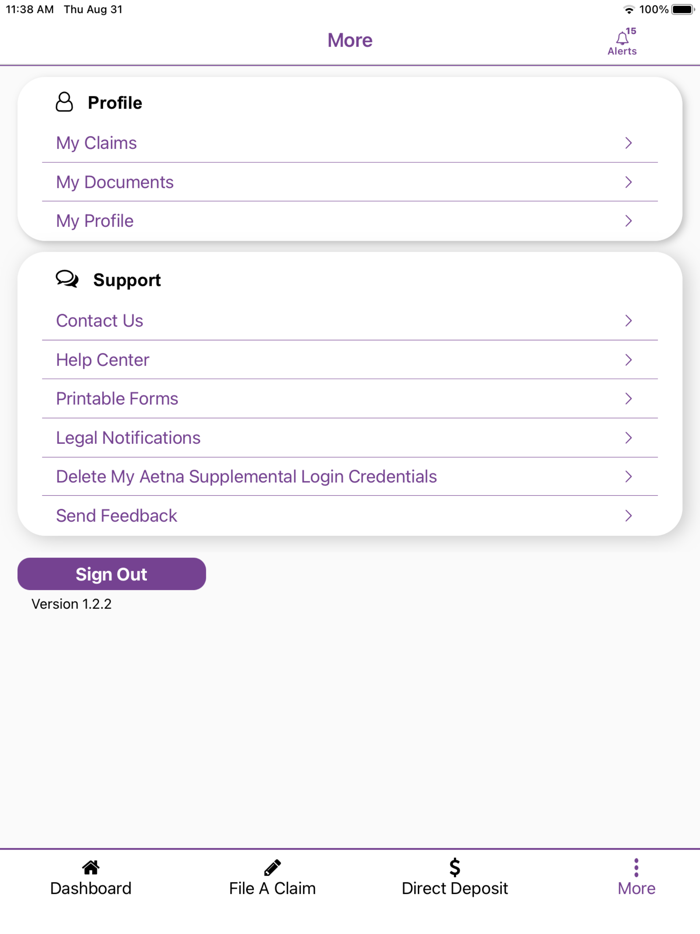The image size is (700, 934).
Task: Click the Support chat bubble icon
Action: 67,279
